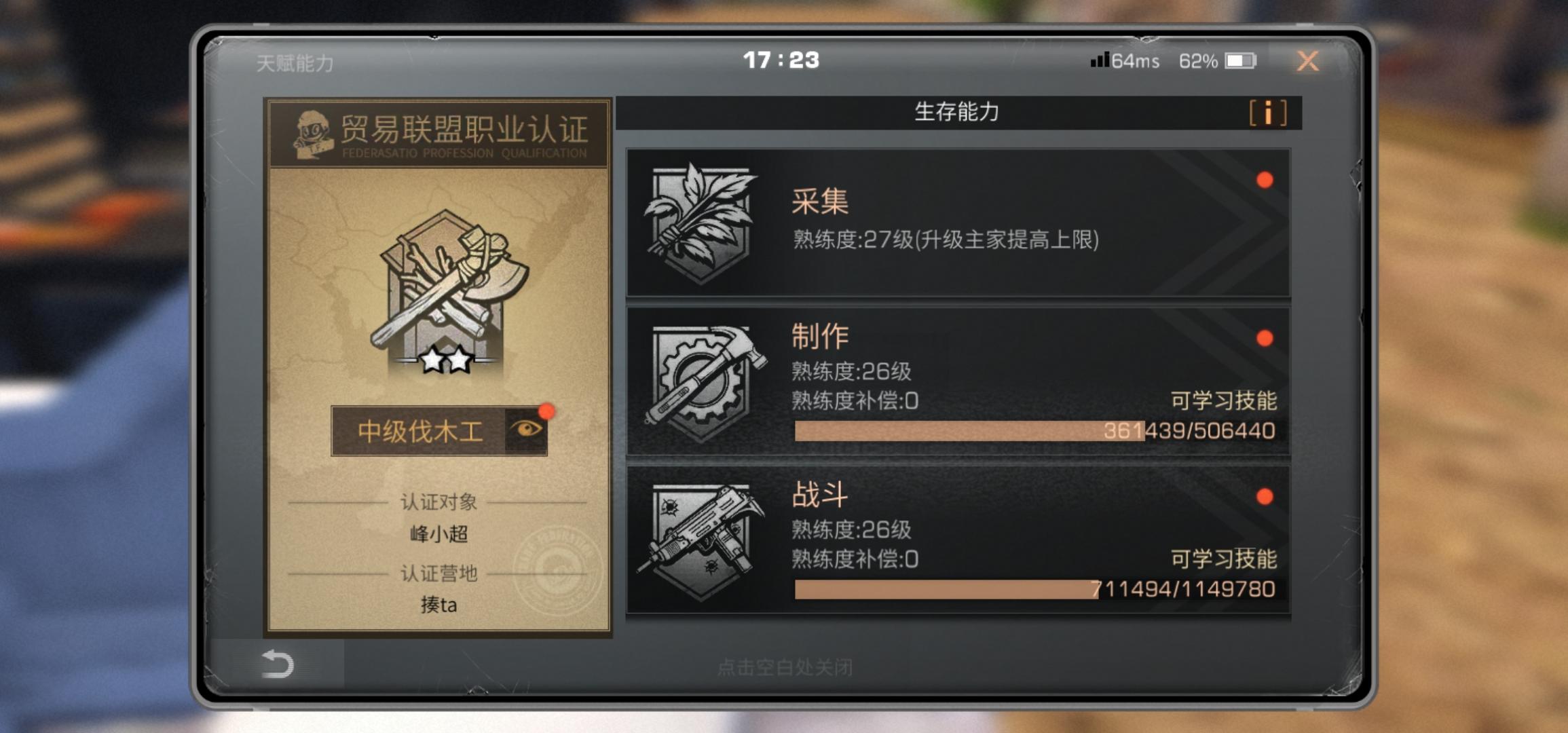Click the 天赋能力 title label
1568x733 pixels.
[x=295, y=63]
